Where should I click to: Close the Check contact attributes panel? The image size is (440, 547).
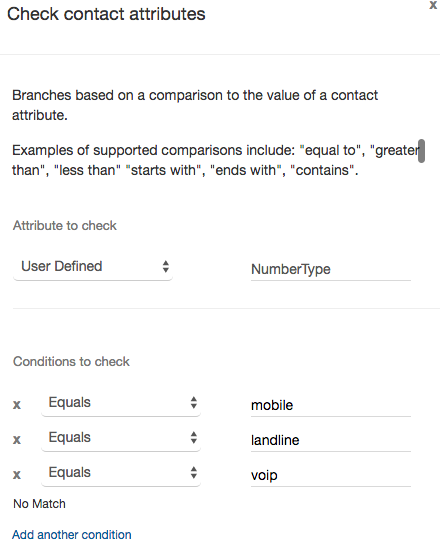point(433,5)
